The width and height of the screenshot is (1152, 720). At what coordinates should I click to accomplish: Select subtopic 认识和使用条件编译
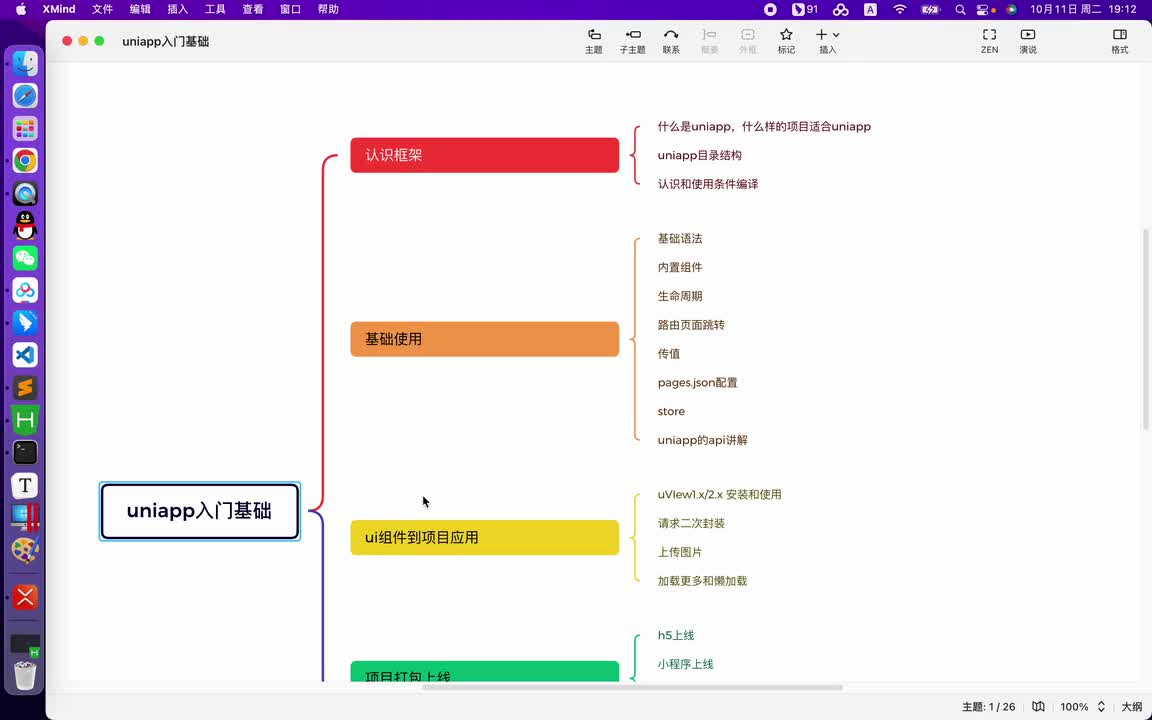[x=708, y=184]
